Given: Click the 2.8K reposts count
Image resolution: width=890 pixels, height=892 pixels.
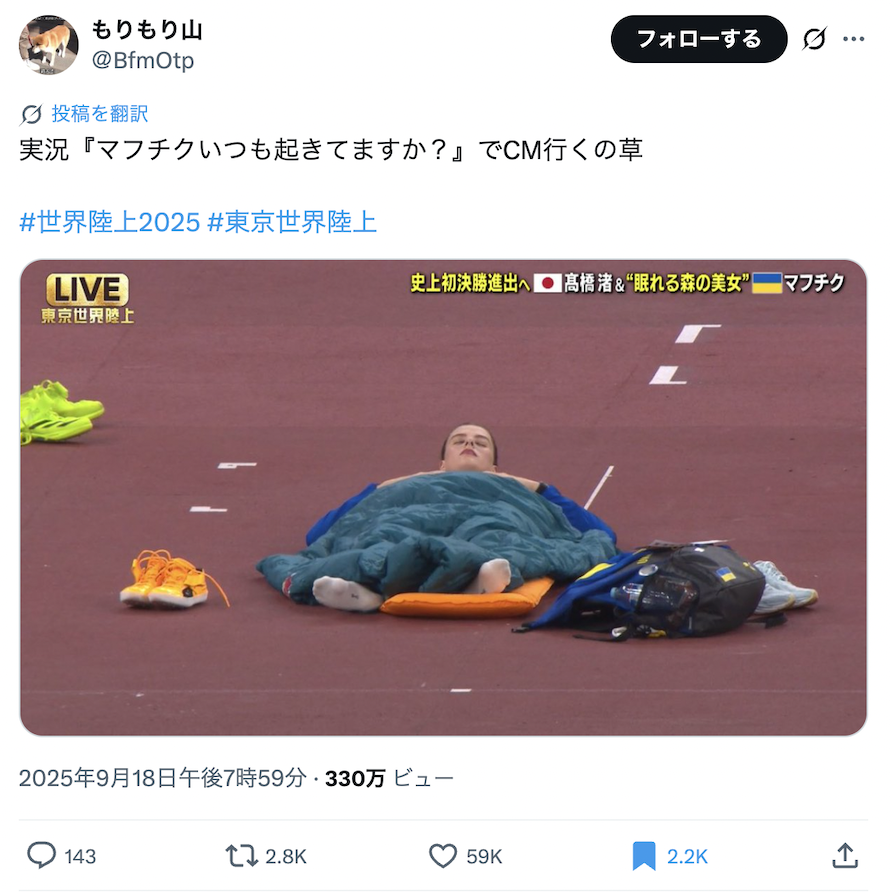Looking at the screenshot, I should [x=286, y=856].
